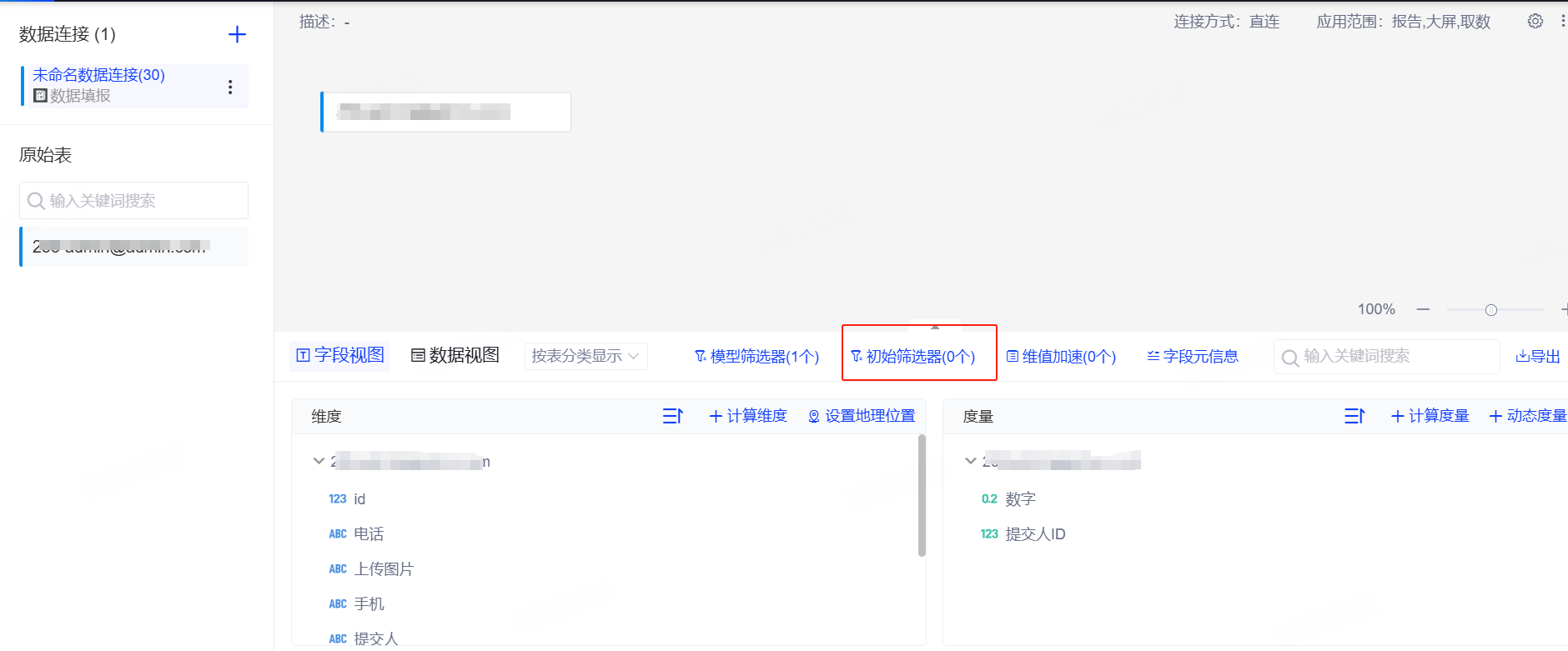The height and width of the screenshot is (651, 1568).
Task: Click the ABC type icon beside 电话
Action: tap(338, 534)
